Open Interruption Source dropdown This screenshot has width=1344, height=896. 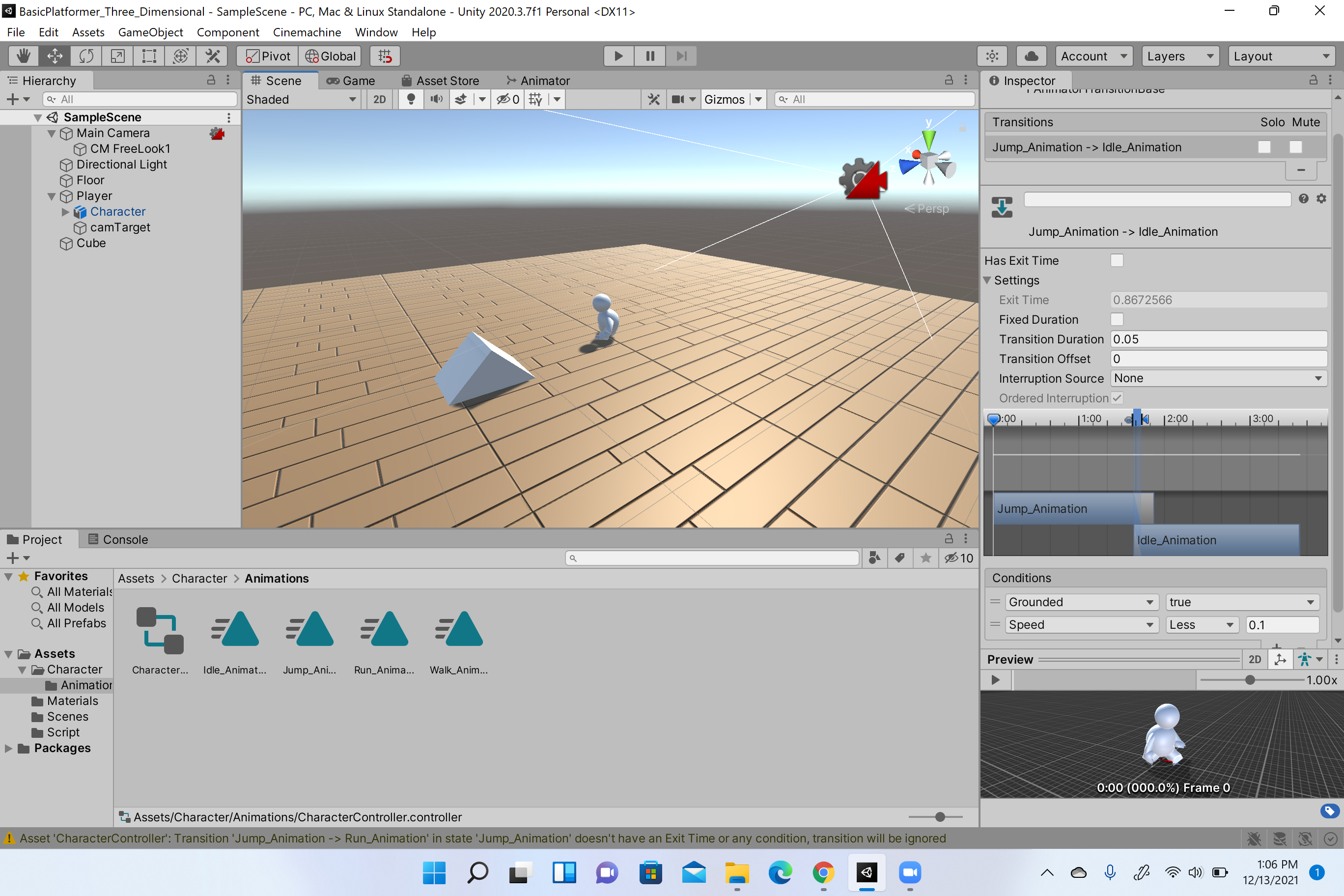(1218, 378)
